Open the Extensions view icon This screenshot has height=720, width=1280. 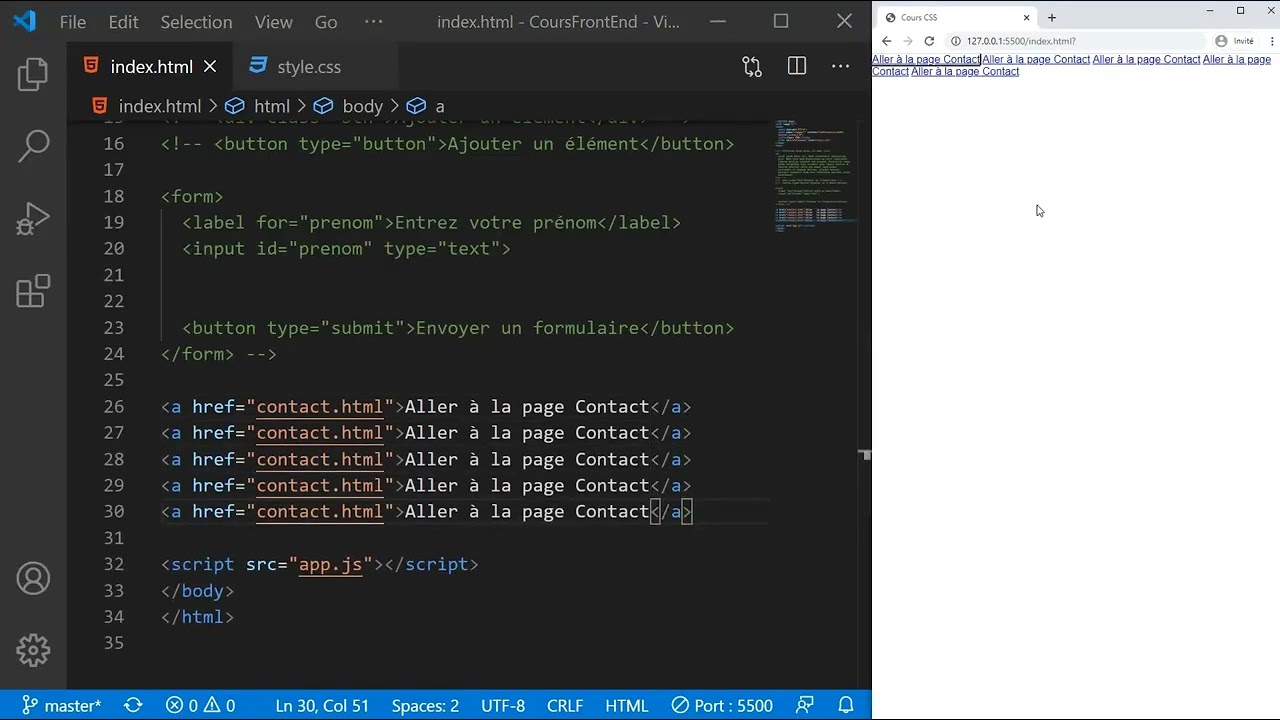pyautogui.click(x=33, y=291)
